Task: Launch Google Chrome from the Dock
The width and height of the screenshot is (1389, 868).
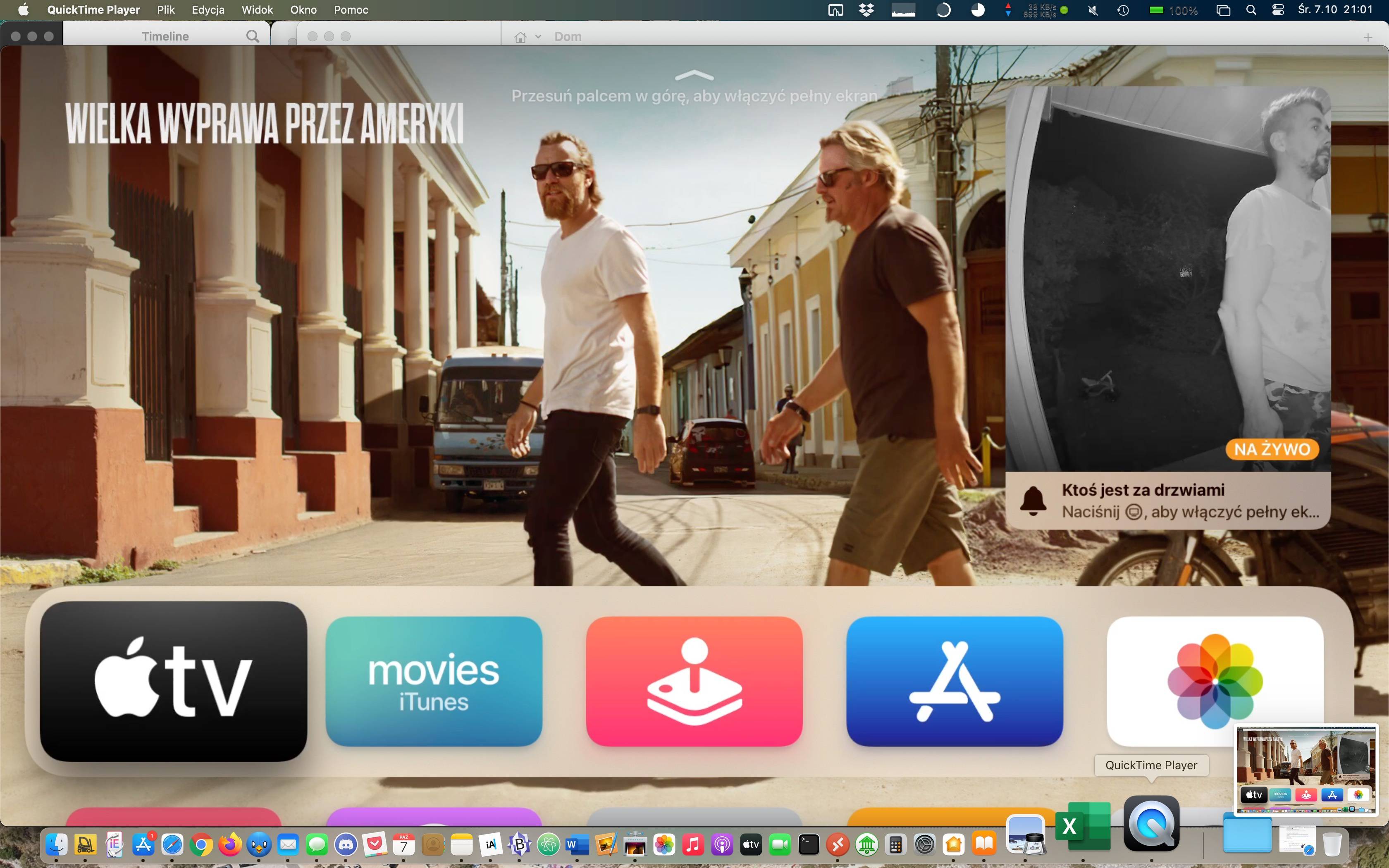Action: pos(201,844)
